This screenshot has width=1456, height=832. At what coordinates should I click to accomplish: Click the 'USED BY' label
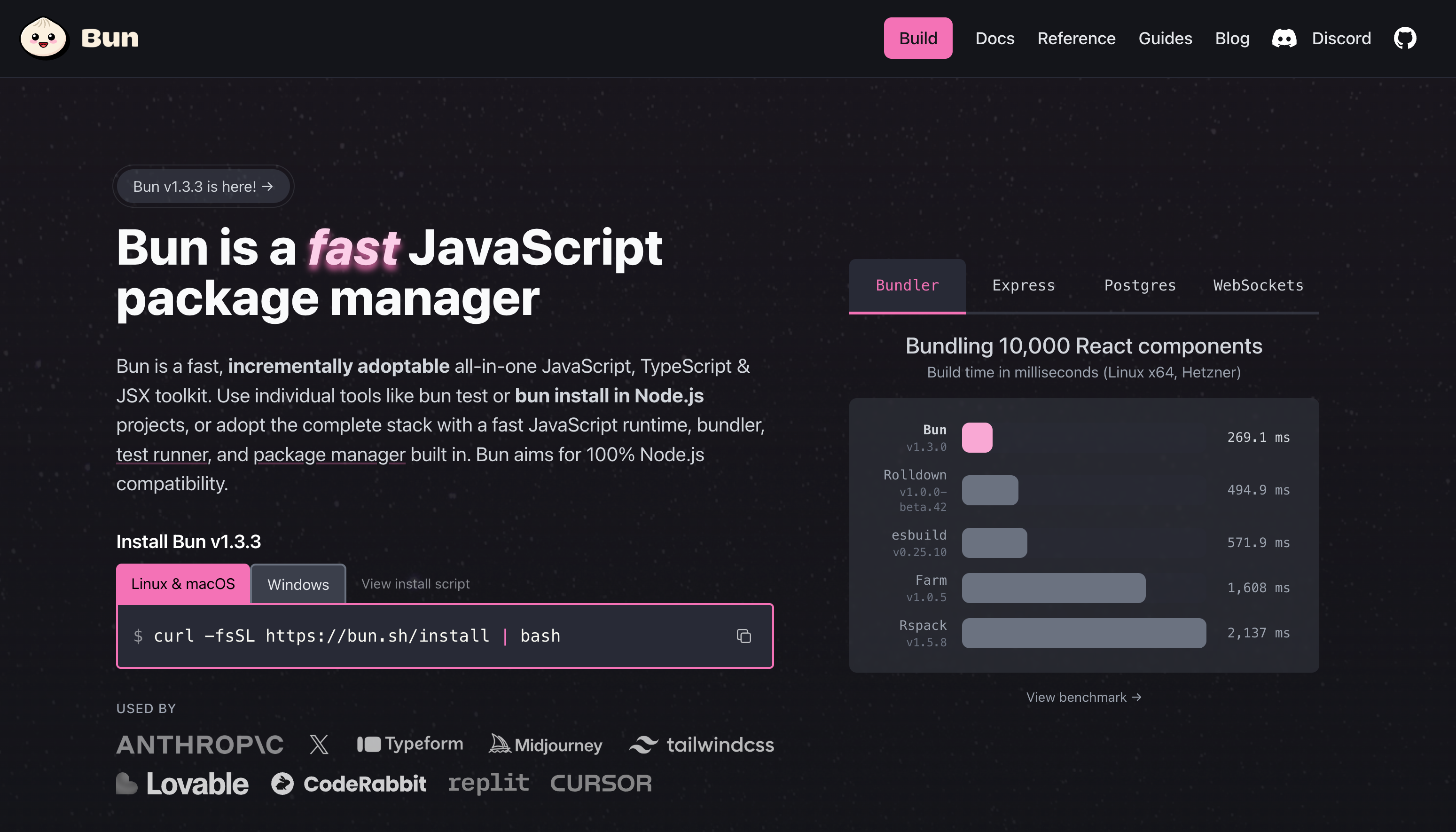[x=146, y=708]
